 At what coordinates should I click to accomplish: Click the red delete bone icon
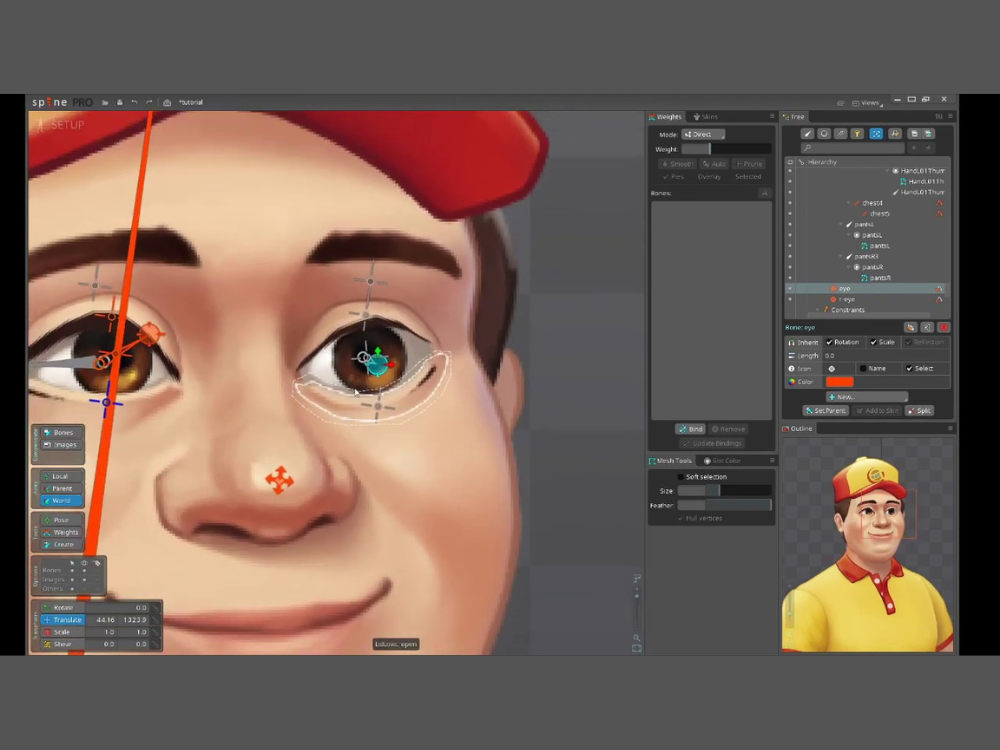[x=943, y=327]
